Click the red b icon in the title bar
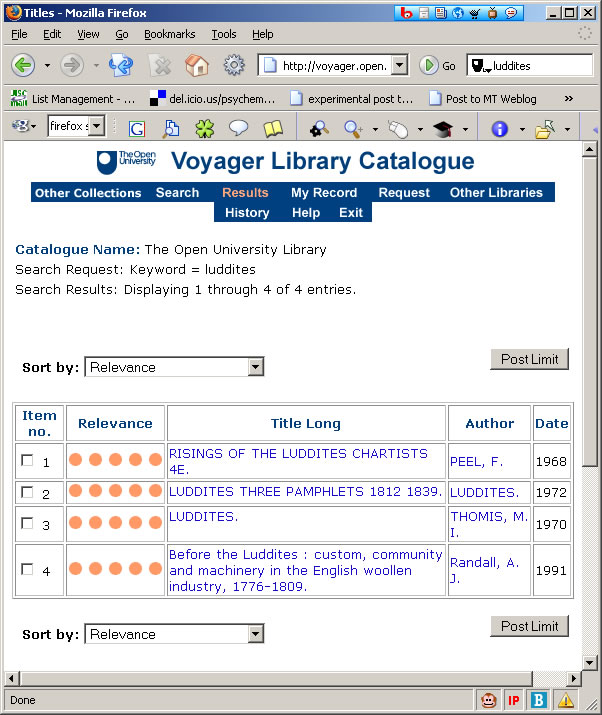 click(406, 13)
